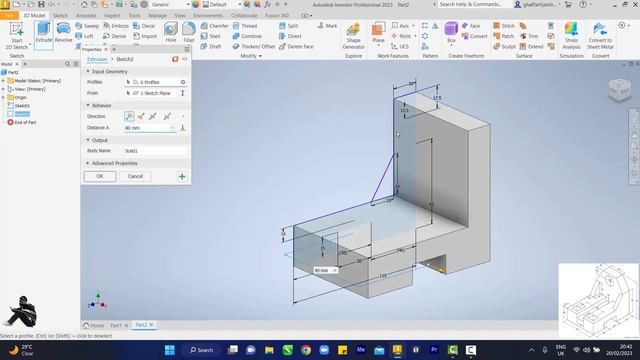This screenshot has height=360, width=640.
Task: Click the Import tool
Action: coord(145,36)
